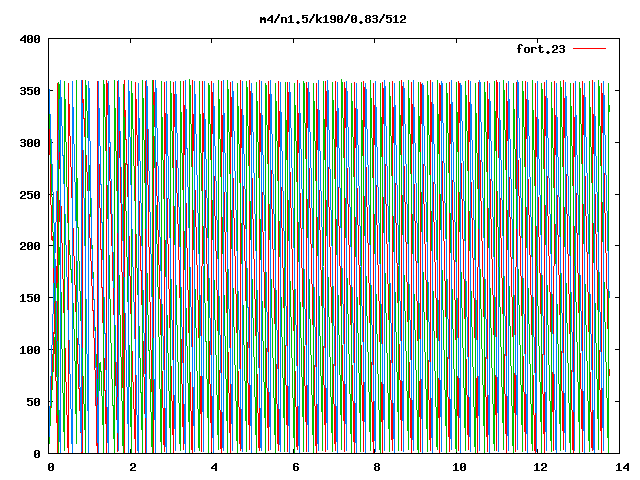Click the y-axis label 300

point(30,143)
